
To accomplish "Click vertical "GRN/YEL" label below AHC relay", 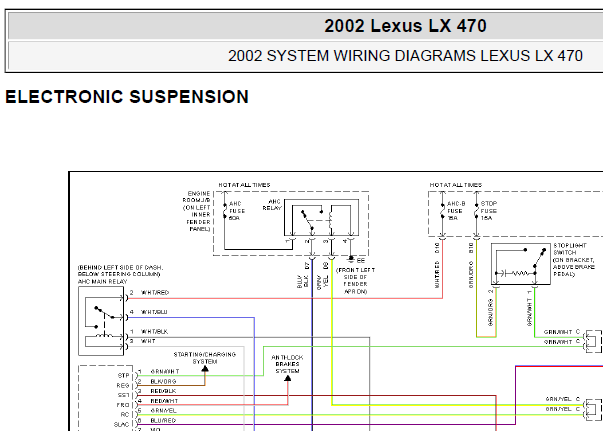I will 322,281.
